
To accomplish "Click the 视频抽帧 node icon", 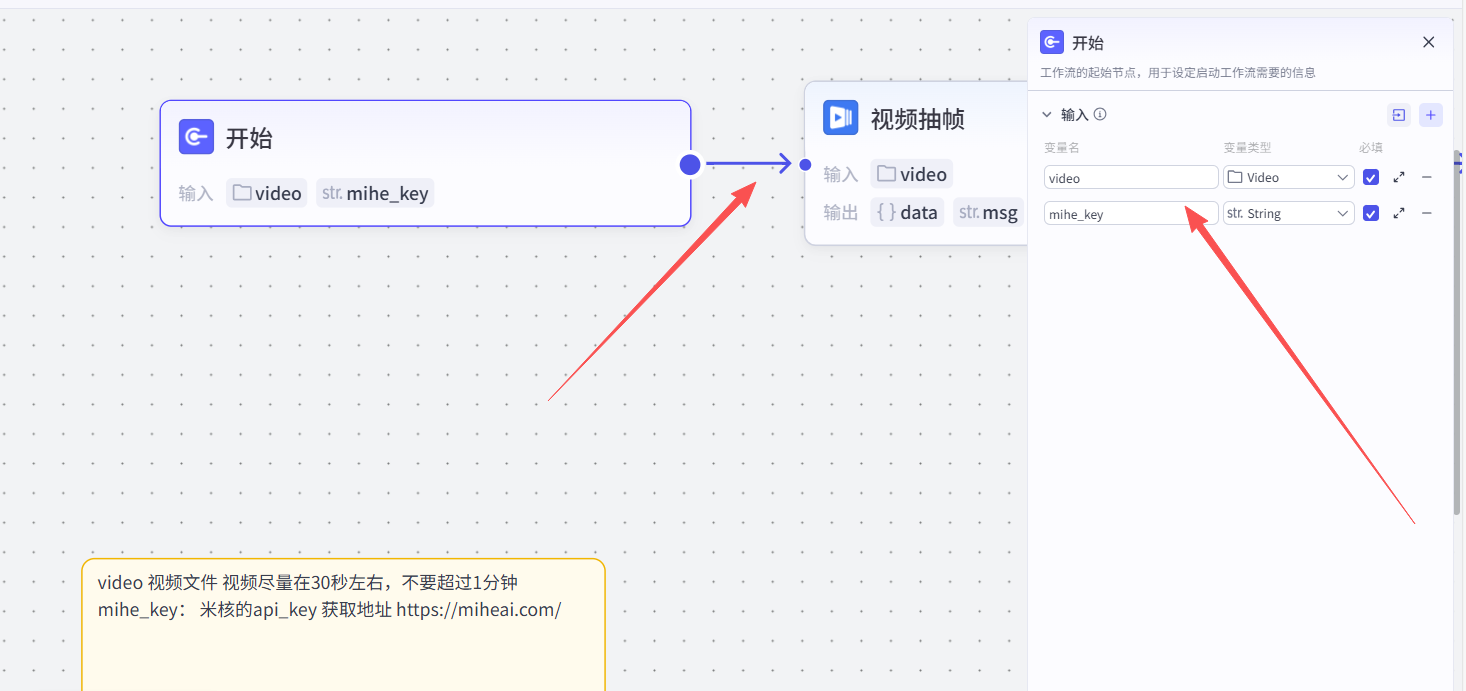I will point(840,118).
